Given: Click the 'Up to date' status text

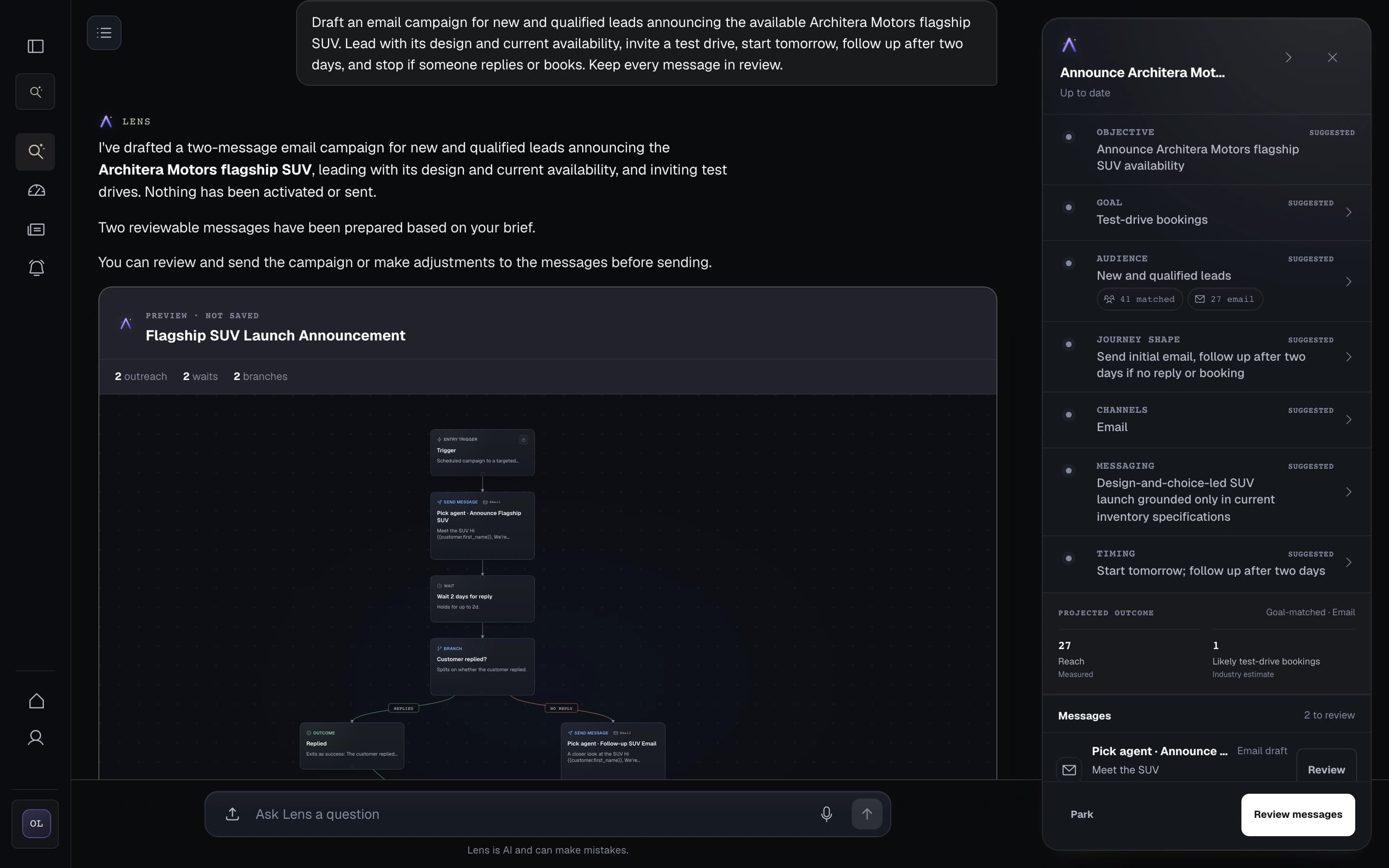Looking at the screenshot, I should [x=1085, y=93].
